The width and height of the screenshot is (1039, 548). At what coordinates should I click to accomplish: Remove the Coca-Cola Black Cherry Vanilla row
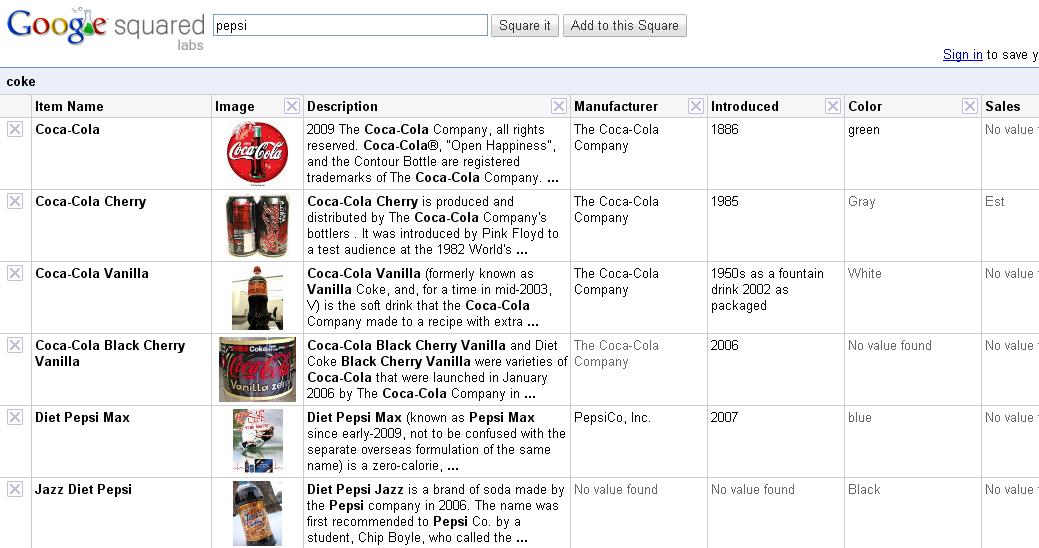coord(15,345)
